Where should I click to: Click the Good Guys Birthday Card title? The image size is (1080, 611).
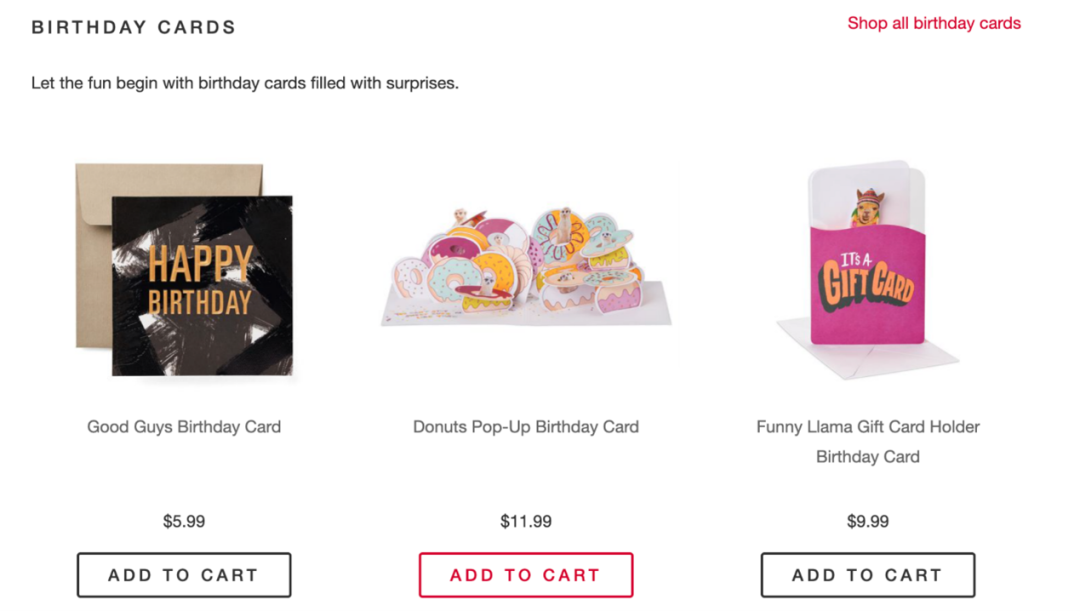point(184,426)
